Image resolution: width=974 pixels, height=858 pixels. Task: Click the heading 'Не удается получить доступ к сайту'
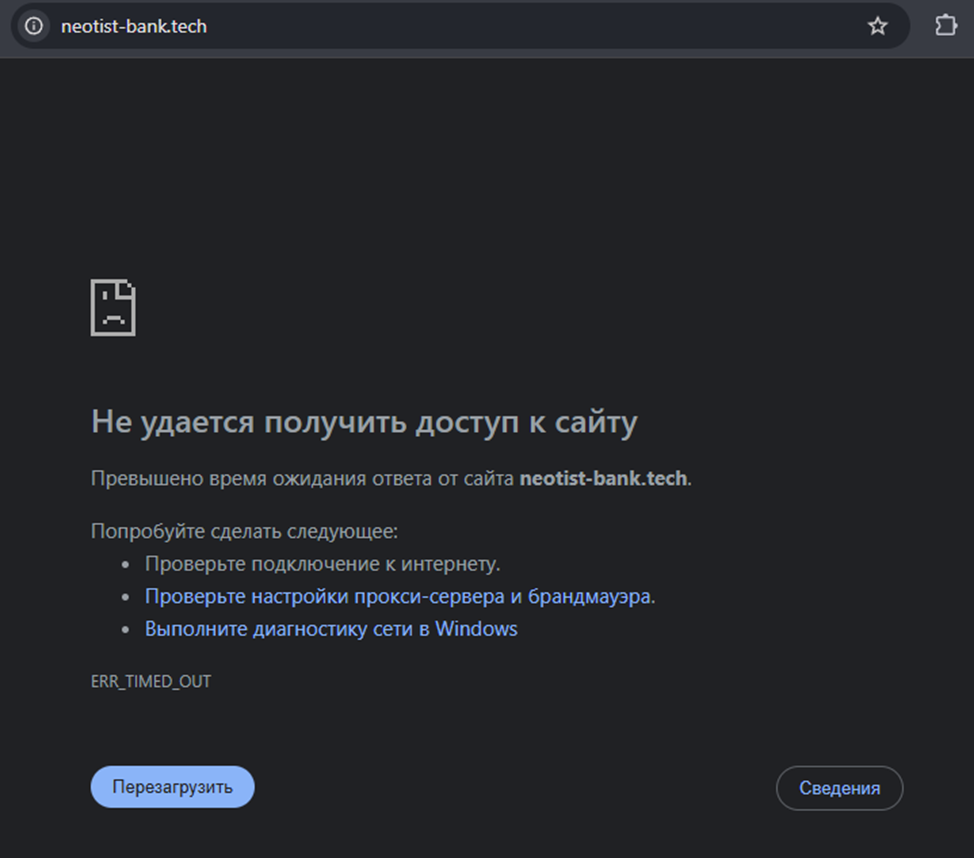364,422
